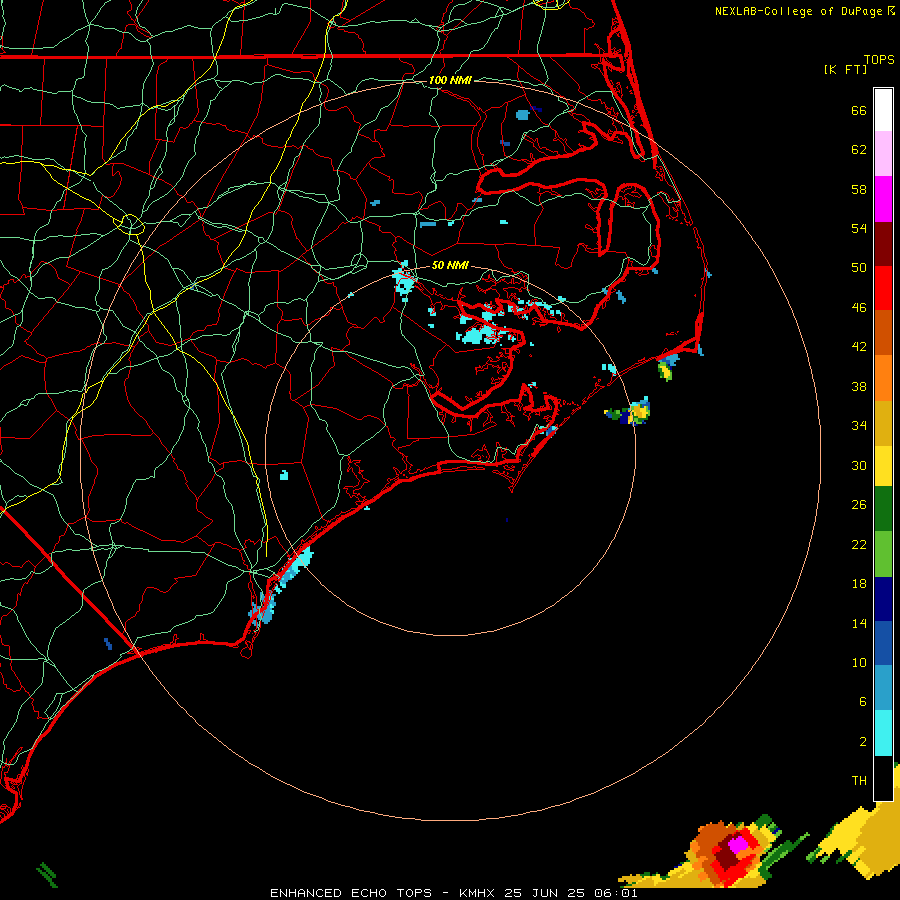The width and height of the screenshot is (900, 900).
Task: Click the magenta storm core echo
Action: click(738, 844)
